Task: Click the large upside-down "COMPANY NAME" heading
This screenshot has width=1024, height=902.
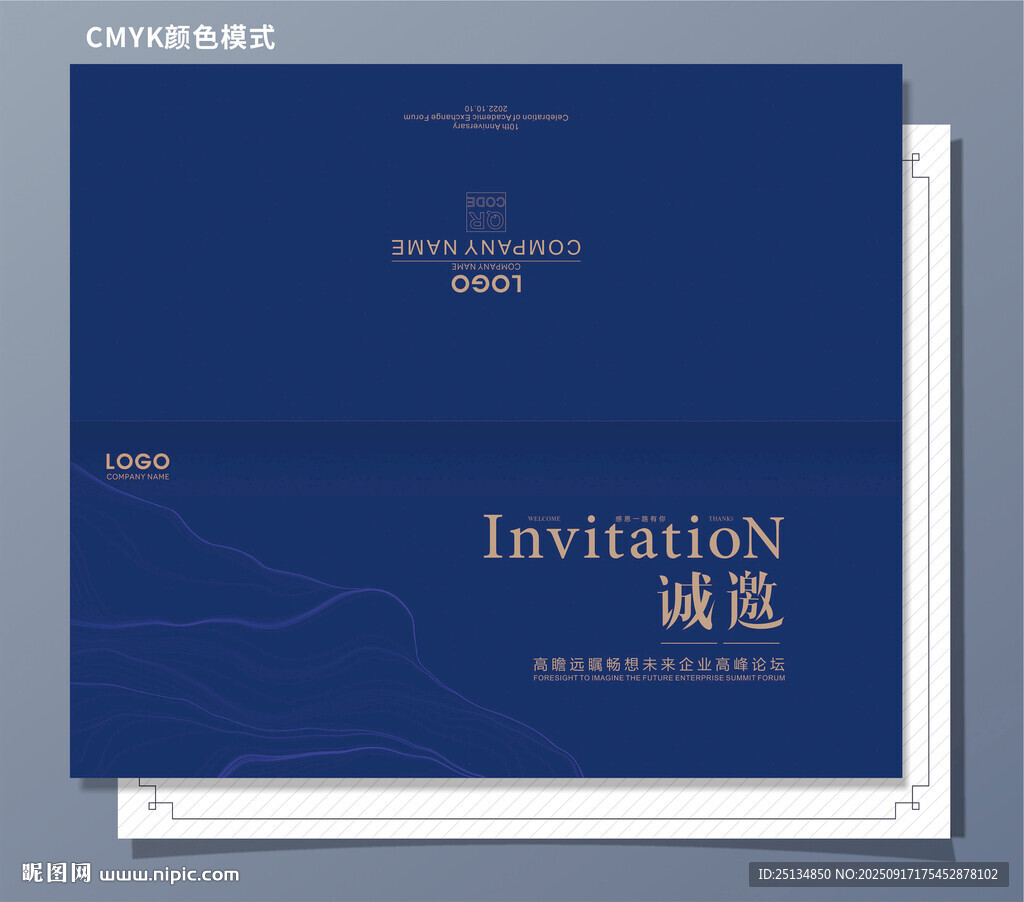Action: coord(486,248)
